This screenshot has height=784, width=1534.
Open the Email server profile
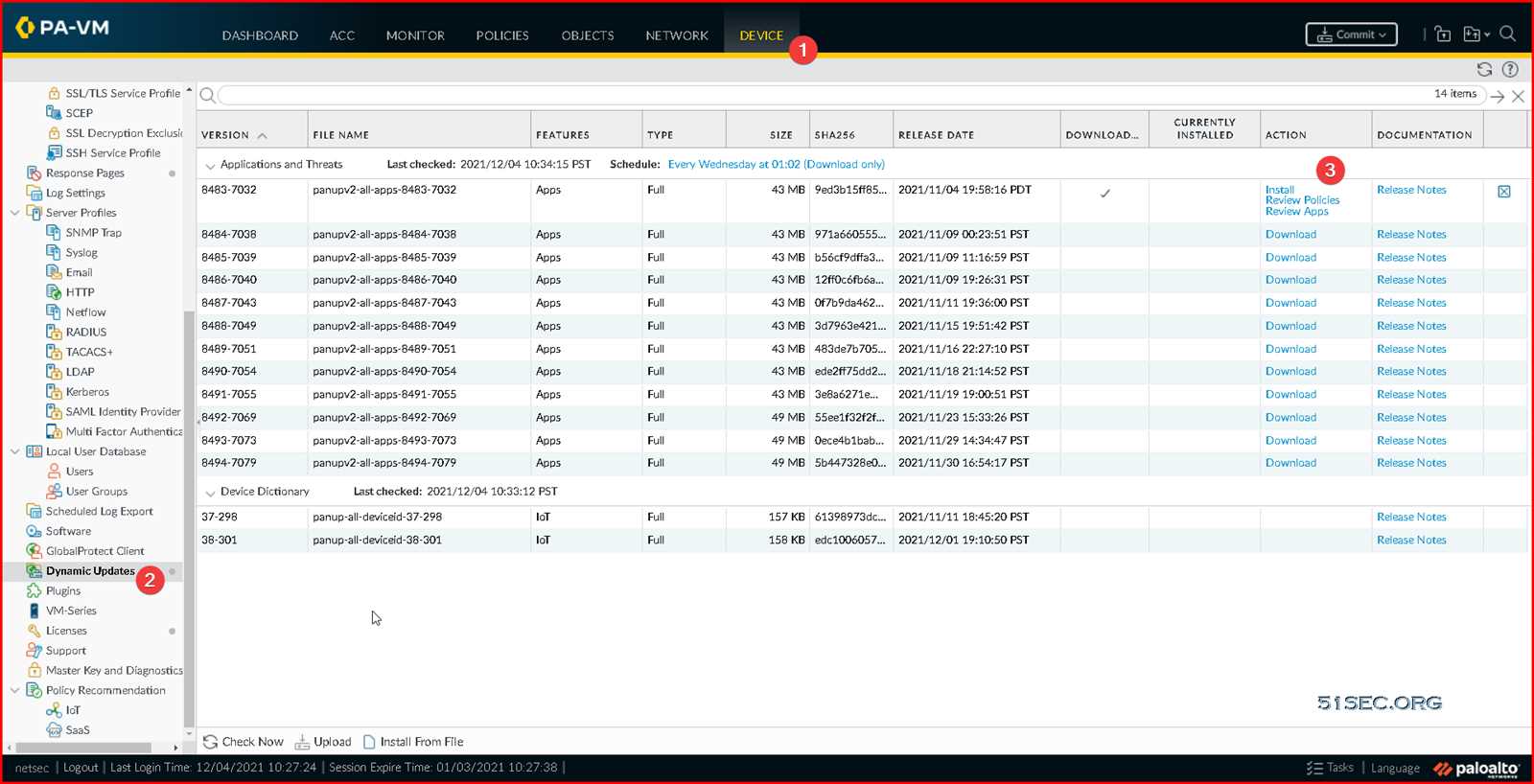coord(79,273)
